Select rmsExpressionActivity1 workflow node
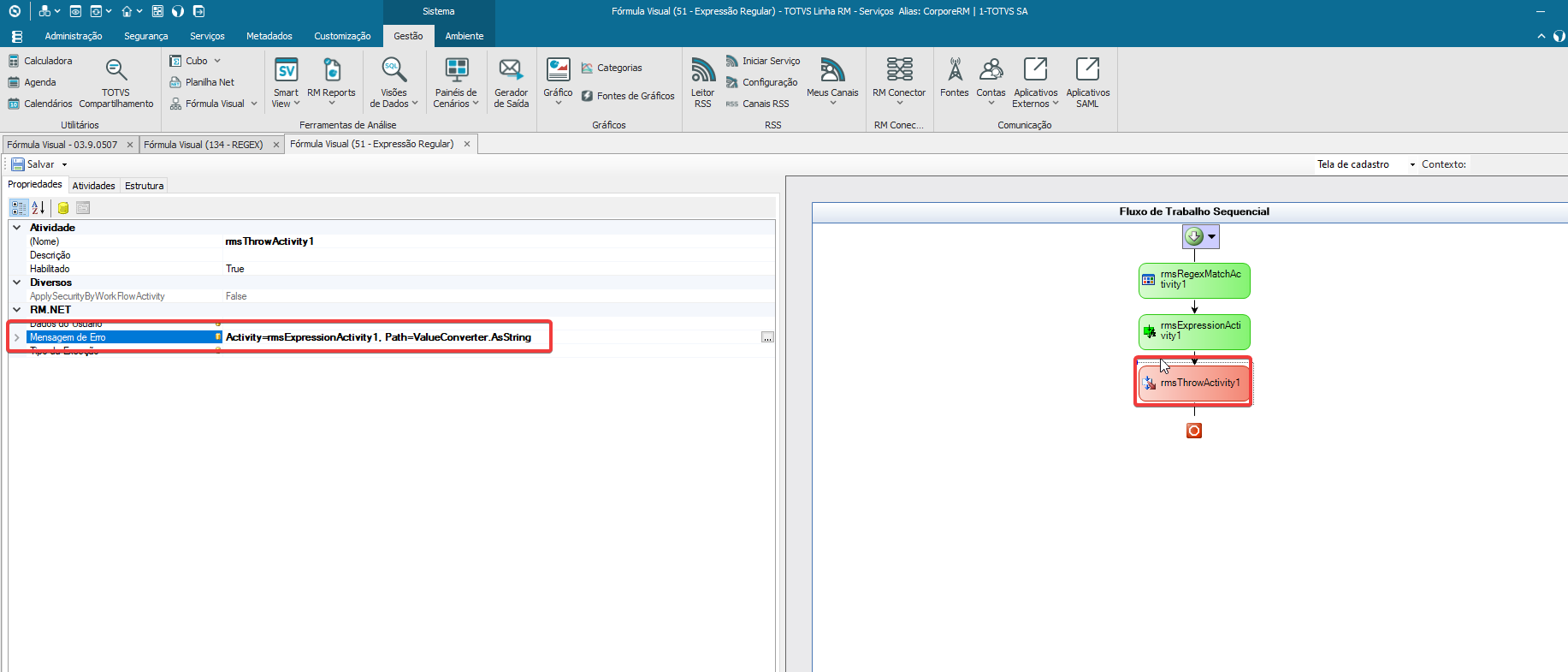Image resolution: width=1568 pixels, height=672 pixels. (x=1194, y=331)
